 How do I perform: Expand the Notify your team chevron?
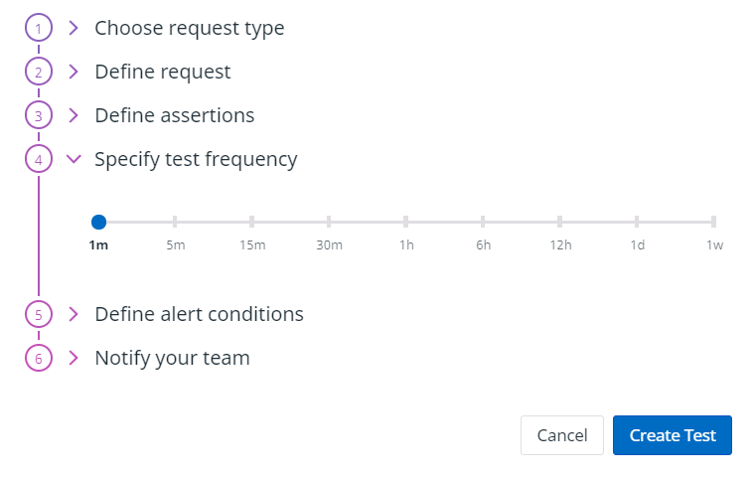[x=73, y=358]
